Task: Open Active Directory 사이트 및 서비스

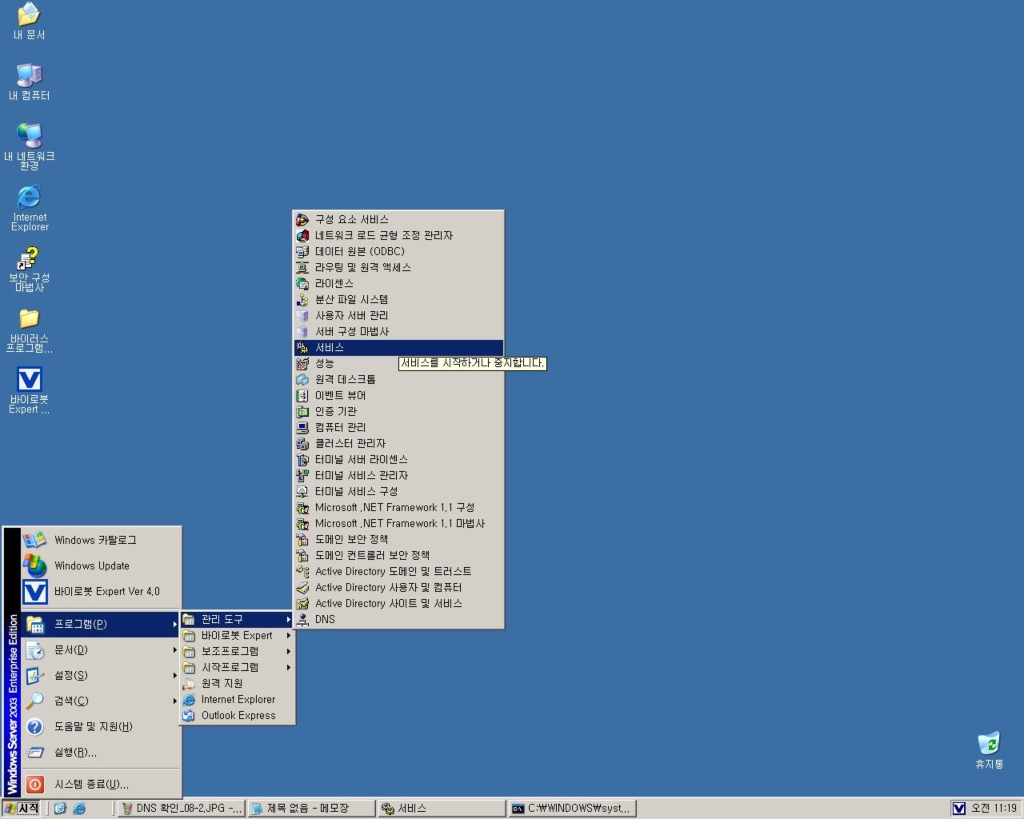Action: (x=398, y=603)
